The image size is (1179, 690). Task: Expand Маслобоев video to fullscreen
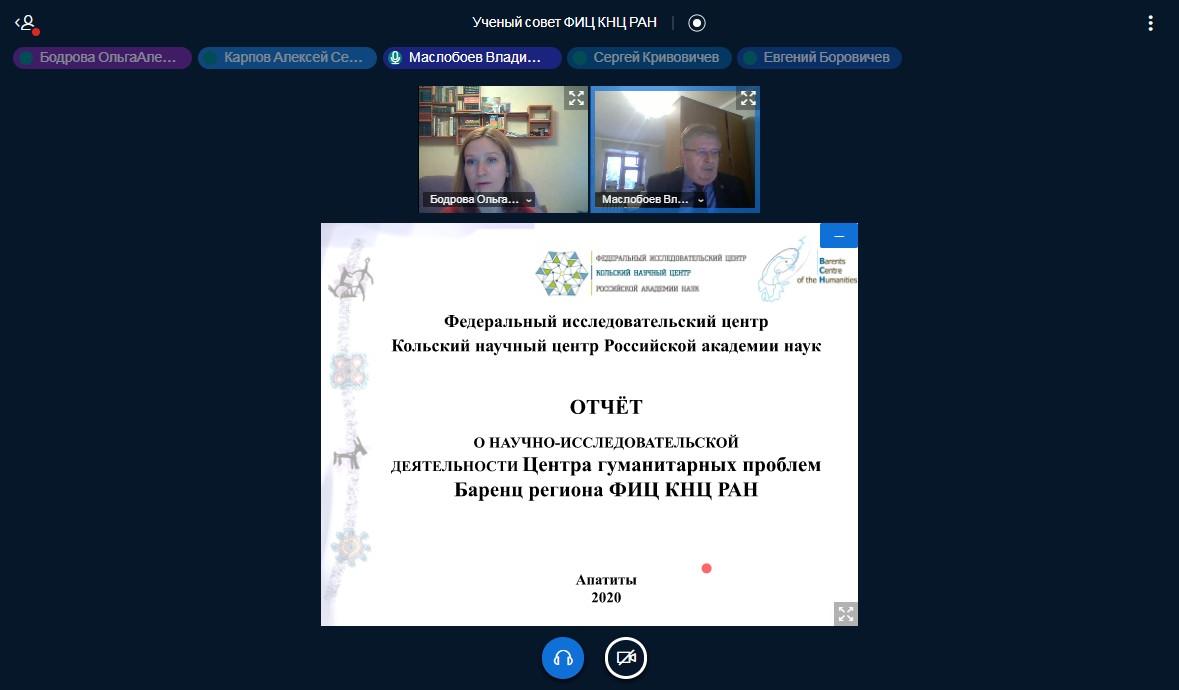748,98
